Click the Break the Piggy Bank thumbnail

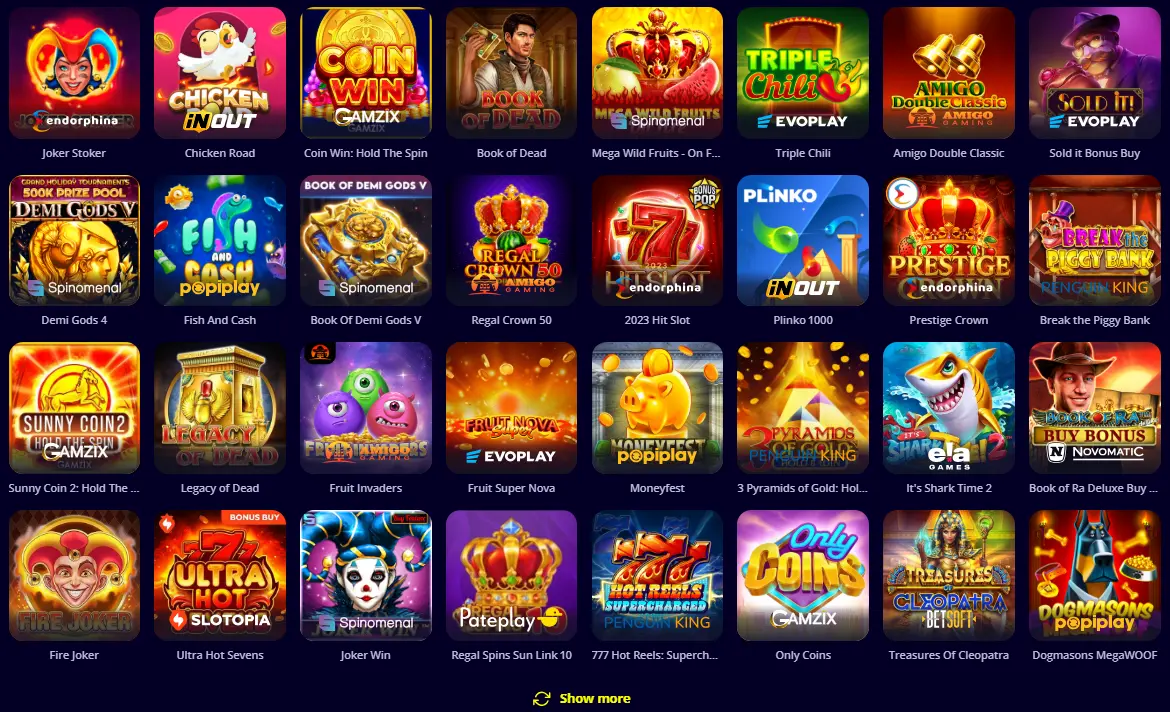[x=1095, y=240]
